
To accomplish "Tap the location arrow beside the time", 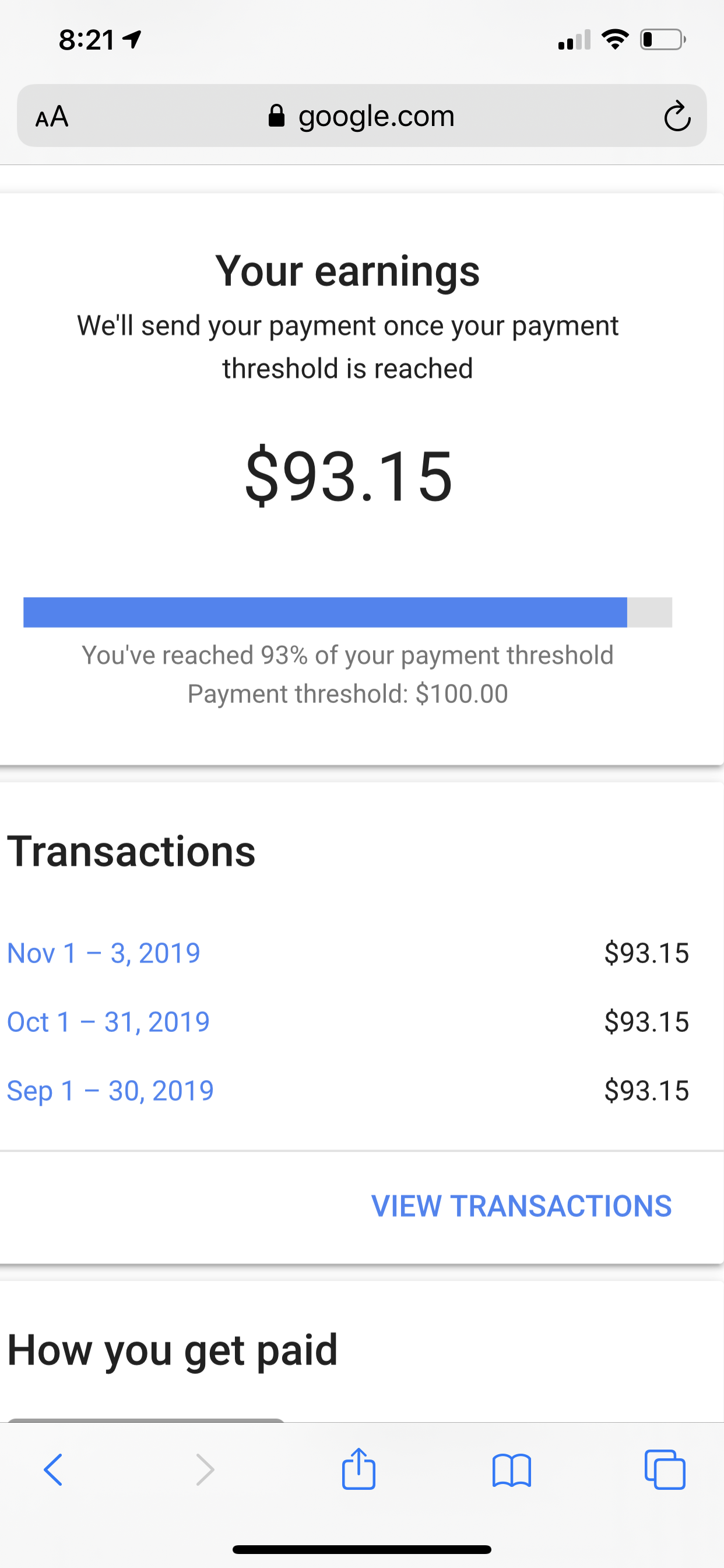I will click(133, 40).
